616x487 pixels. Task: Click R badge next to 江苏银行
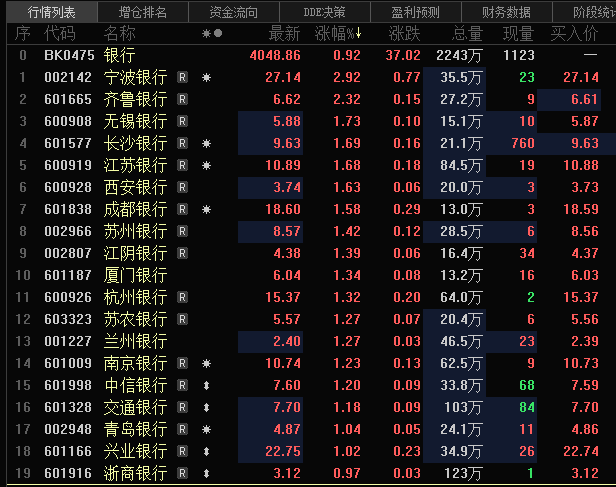tap(182, 165)
